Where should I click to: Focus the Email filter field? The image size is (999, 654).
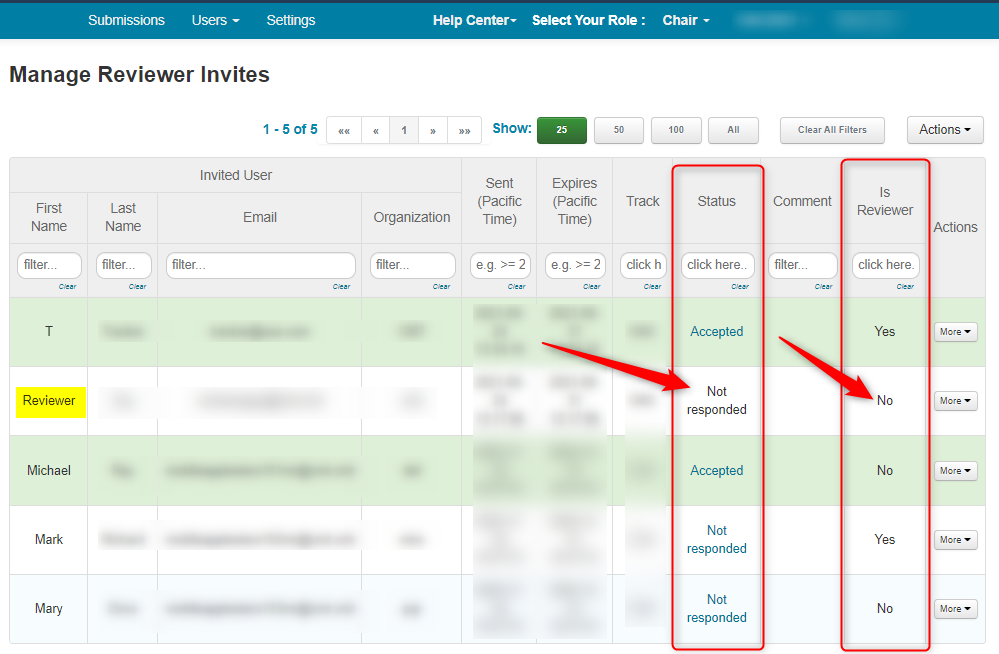click(x=261, y=265)
